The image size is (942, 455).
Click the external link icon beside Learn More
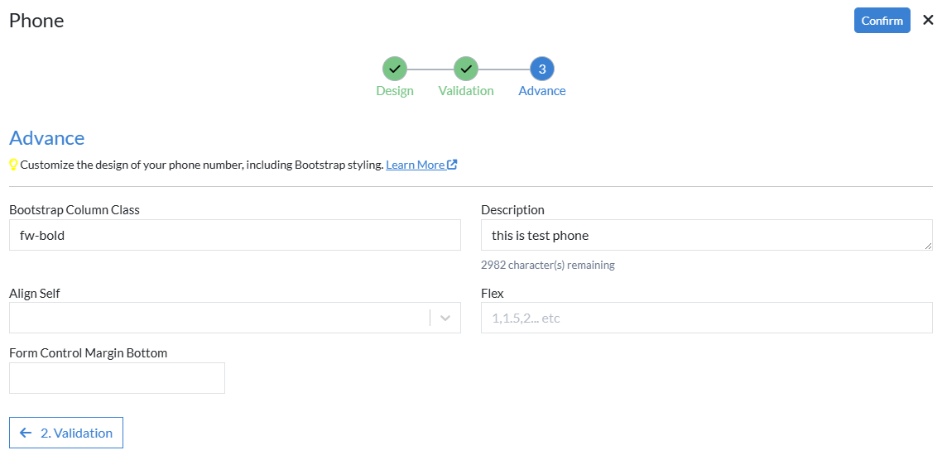[452, 165]
